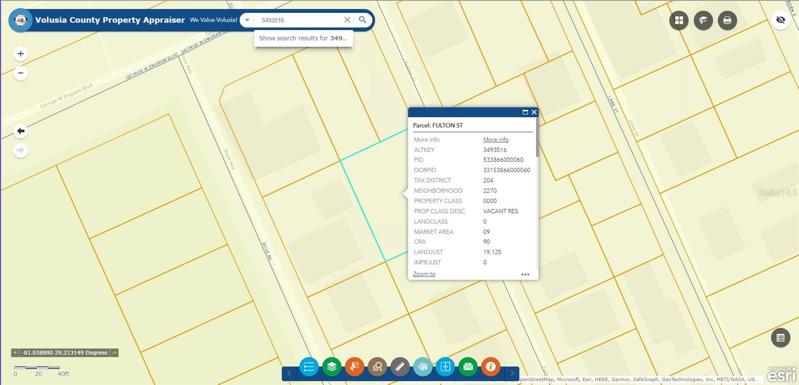Go to next widgets with right arrow
The width and height of the screenshot is (799, 385).
tap(512, 373)
